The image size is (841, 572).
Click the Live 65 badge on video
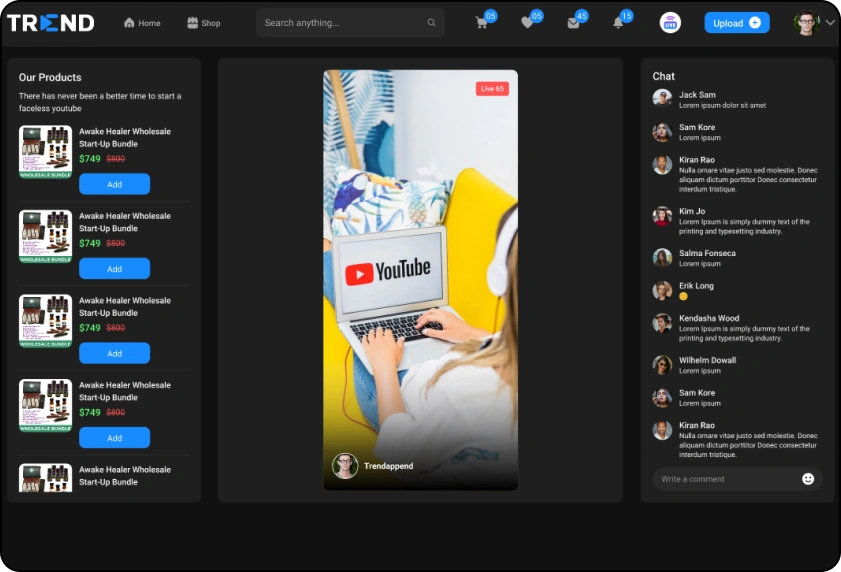tap(492, 89)
